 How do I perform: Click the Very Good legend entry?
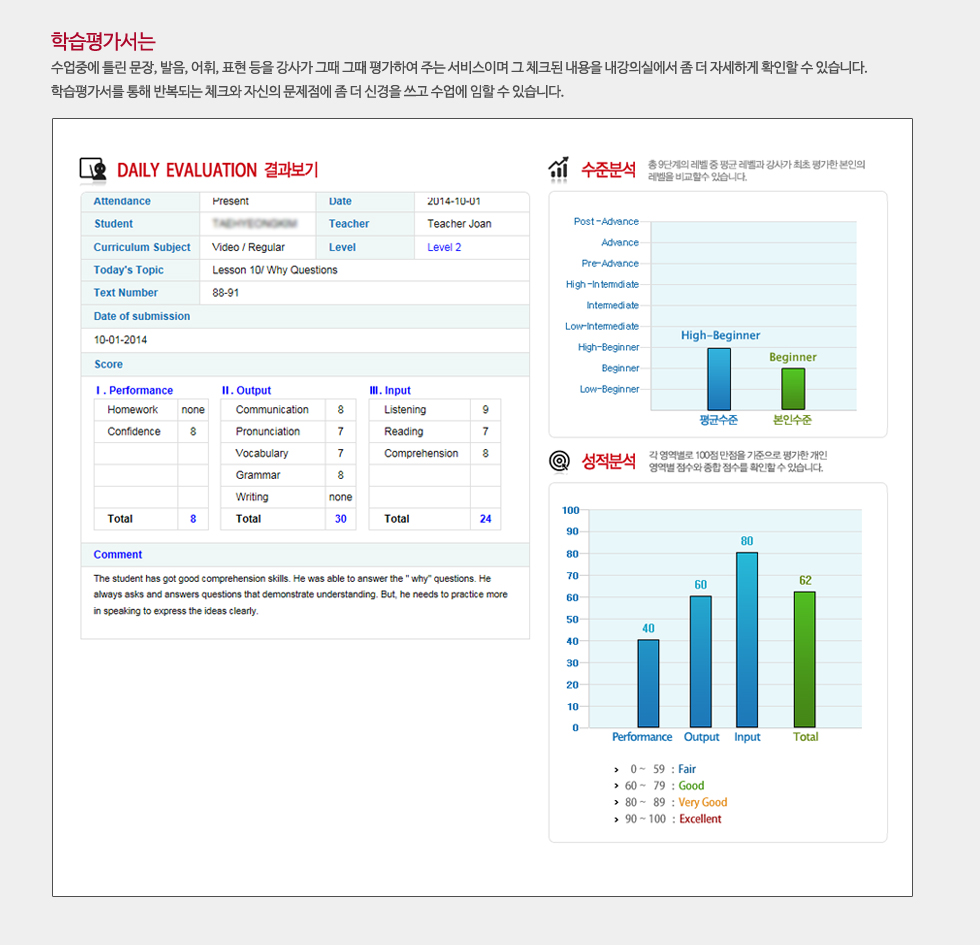(x=702, y=802)
